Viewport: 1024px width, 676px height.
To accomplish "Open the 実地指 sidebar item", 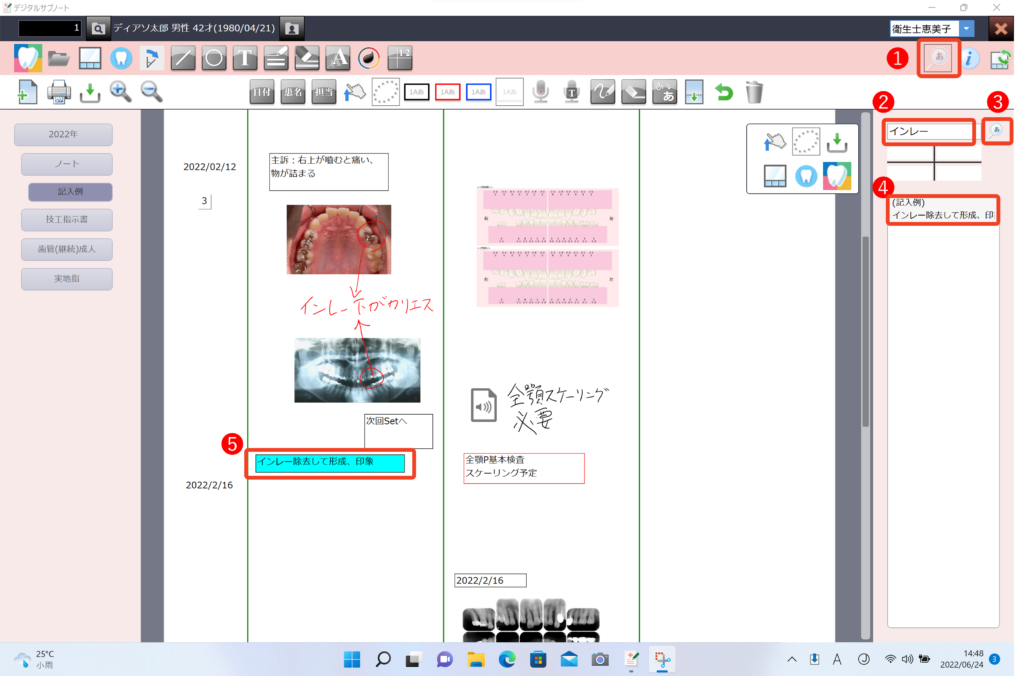I will (x=63, y=279).
